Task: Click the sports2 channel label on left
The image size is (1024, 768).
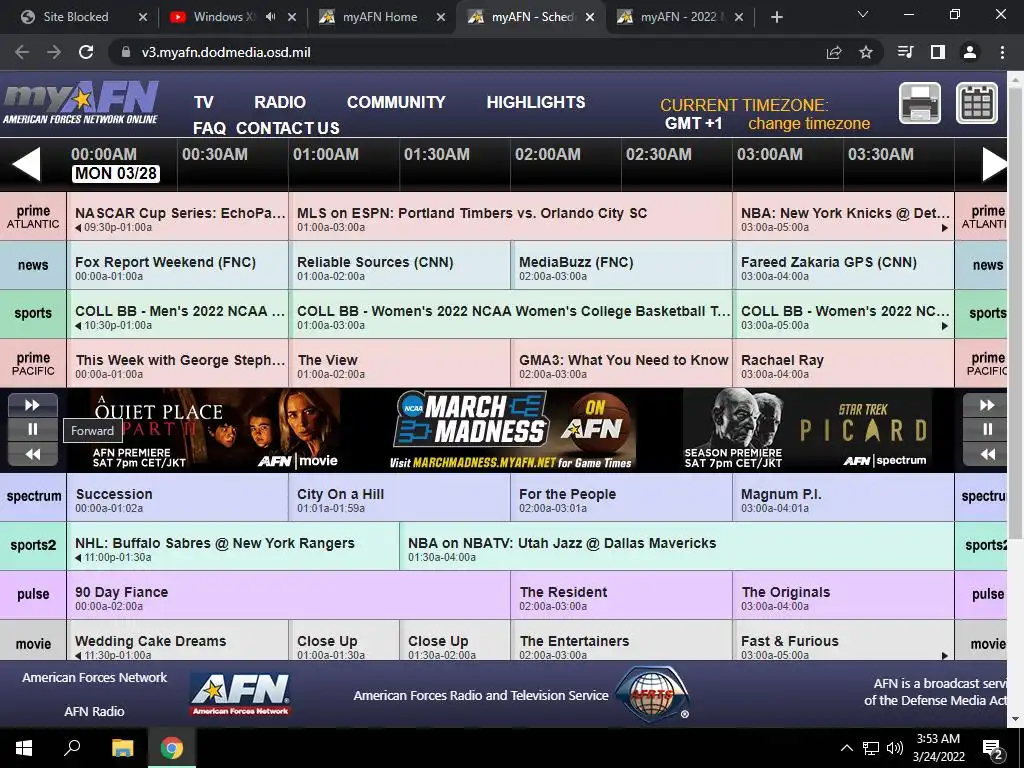Action: coord(33,547)
